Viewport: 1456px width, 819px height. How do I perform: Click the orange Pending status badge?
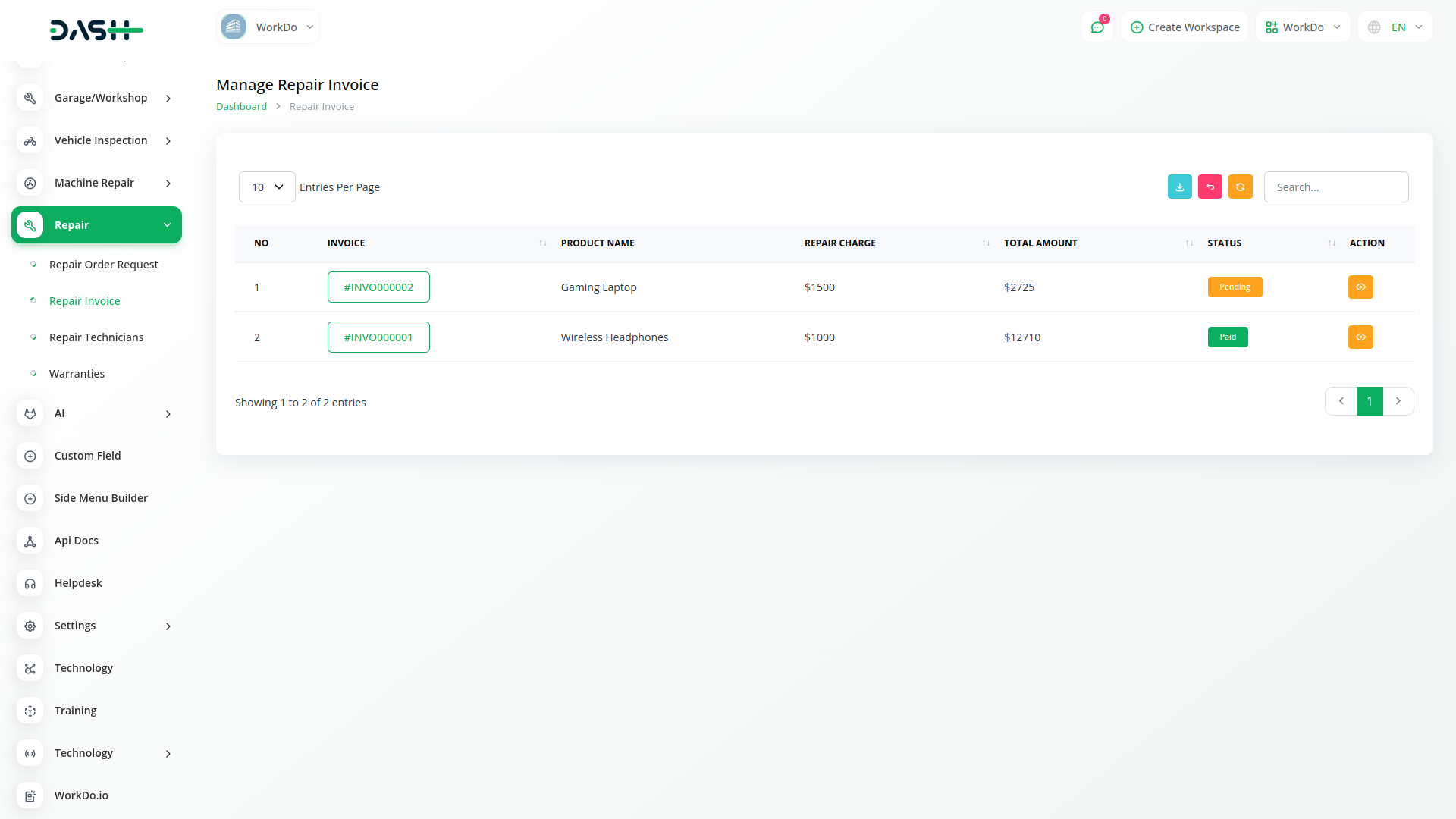[x=1235, y=287]
